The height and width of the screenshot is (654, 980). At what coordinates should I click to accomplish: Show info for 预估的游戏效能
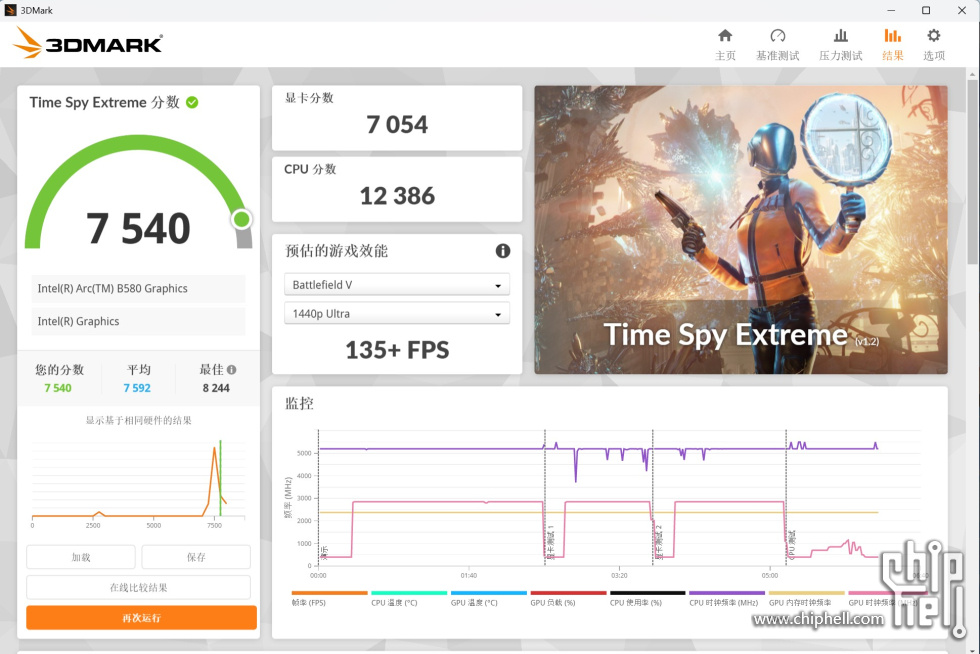pos(502,251)
